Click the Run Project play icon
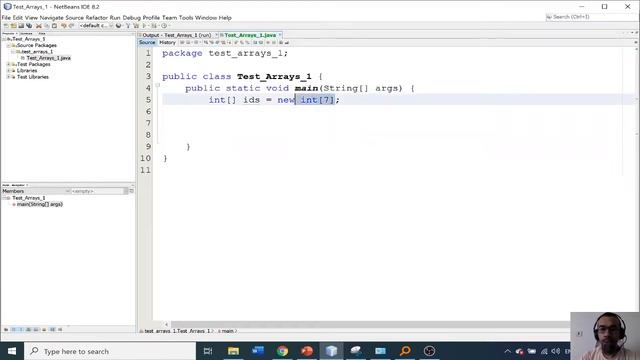 pos(144,26)
